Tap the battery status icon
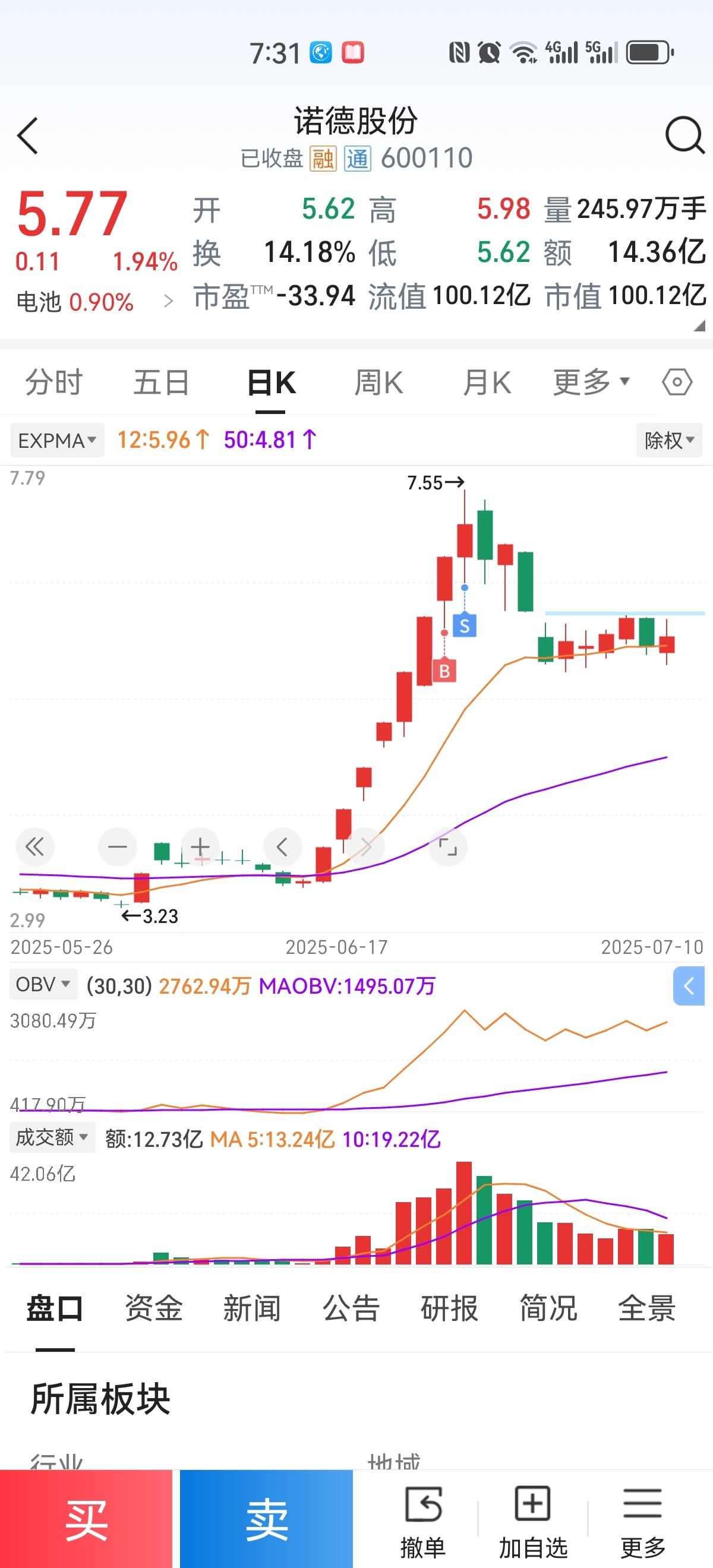 (x=649, y=52)
